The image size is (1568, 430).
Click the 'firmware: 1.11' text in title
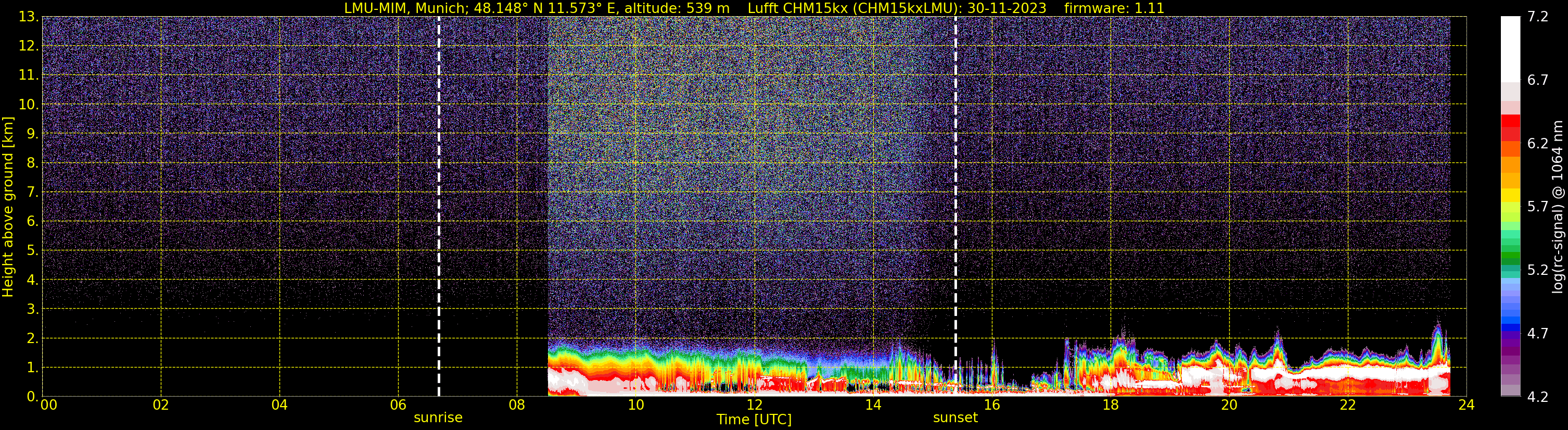click(1114, 8)
